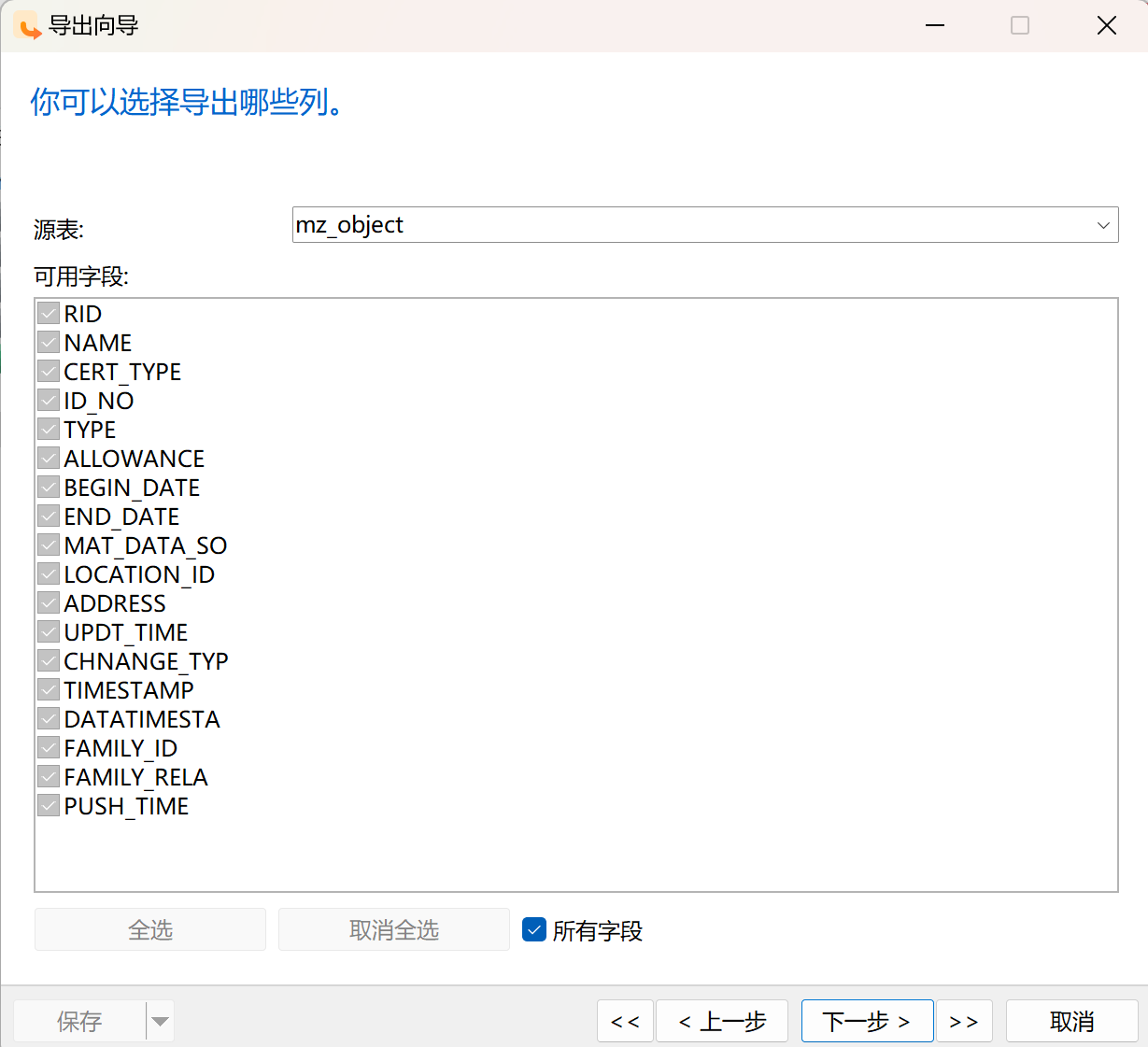
Task: Toggle the CERT_TYPE field checkbox
Action: (x=49, y=371)
